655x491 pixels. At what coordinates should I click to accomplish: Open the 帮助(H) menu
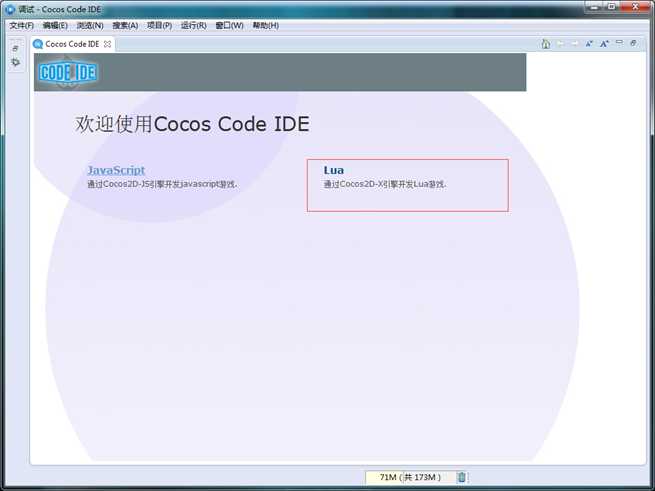click(265, 25)
